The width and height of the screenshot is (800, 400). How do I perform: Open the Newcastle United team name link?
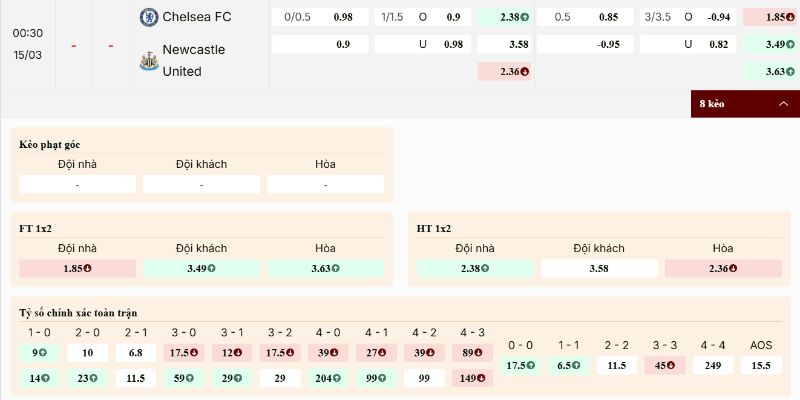(194, 60)
